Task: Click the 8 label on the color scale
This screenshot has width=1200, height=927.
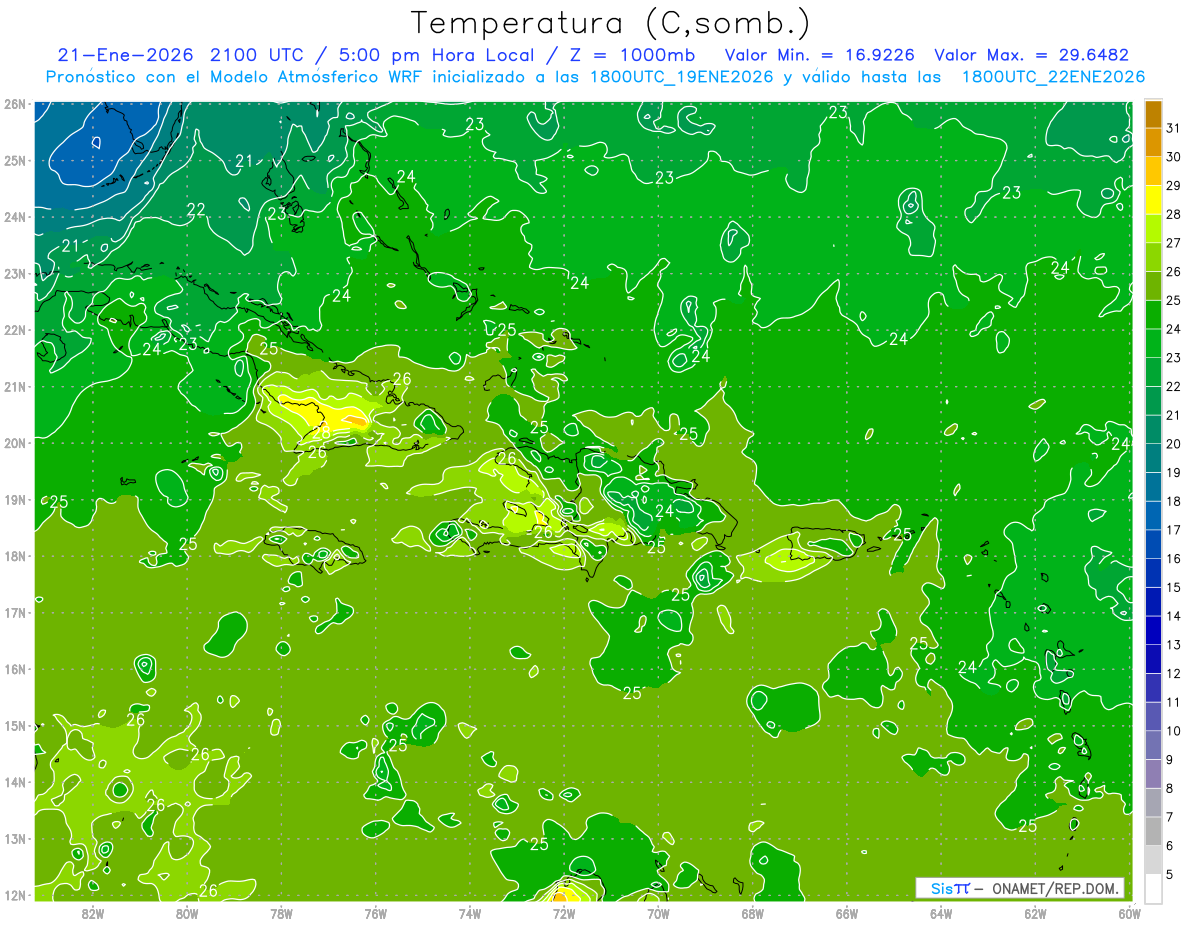Action: (1170, 789)
